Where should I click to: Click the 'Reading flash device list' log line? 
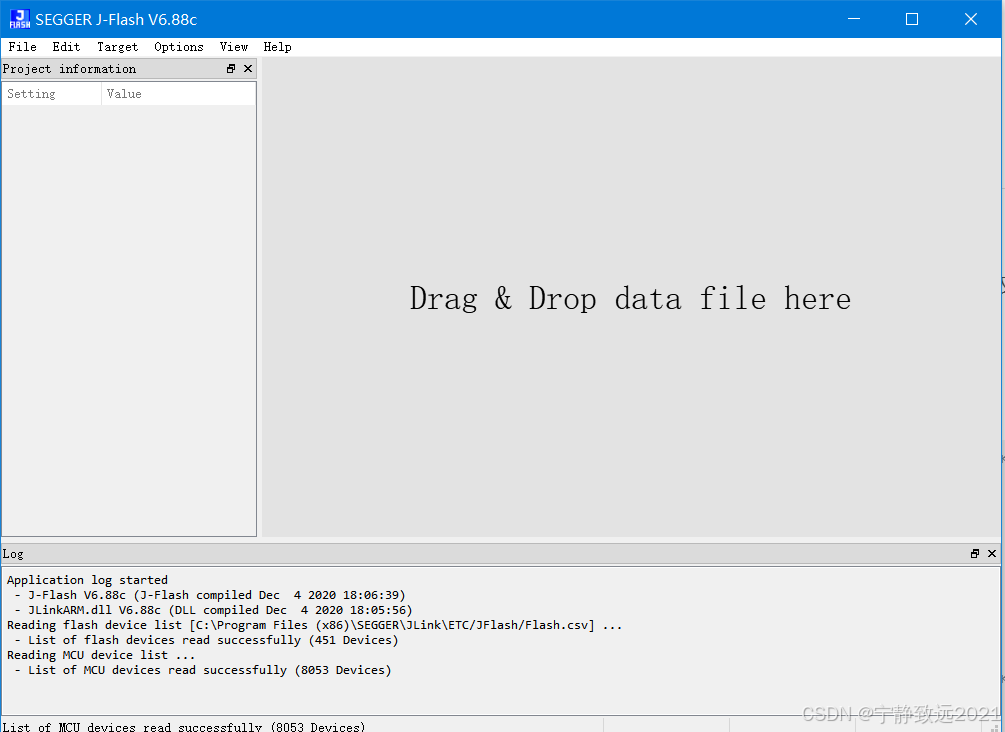click(x=314, y=625)
